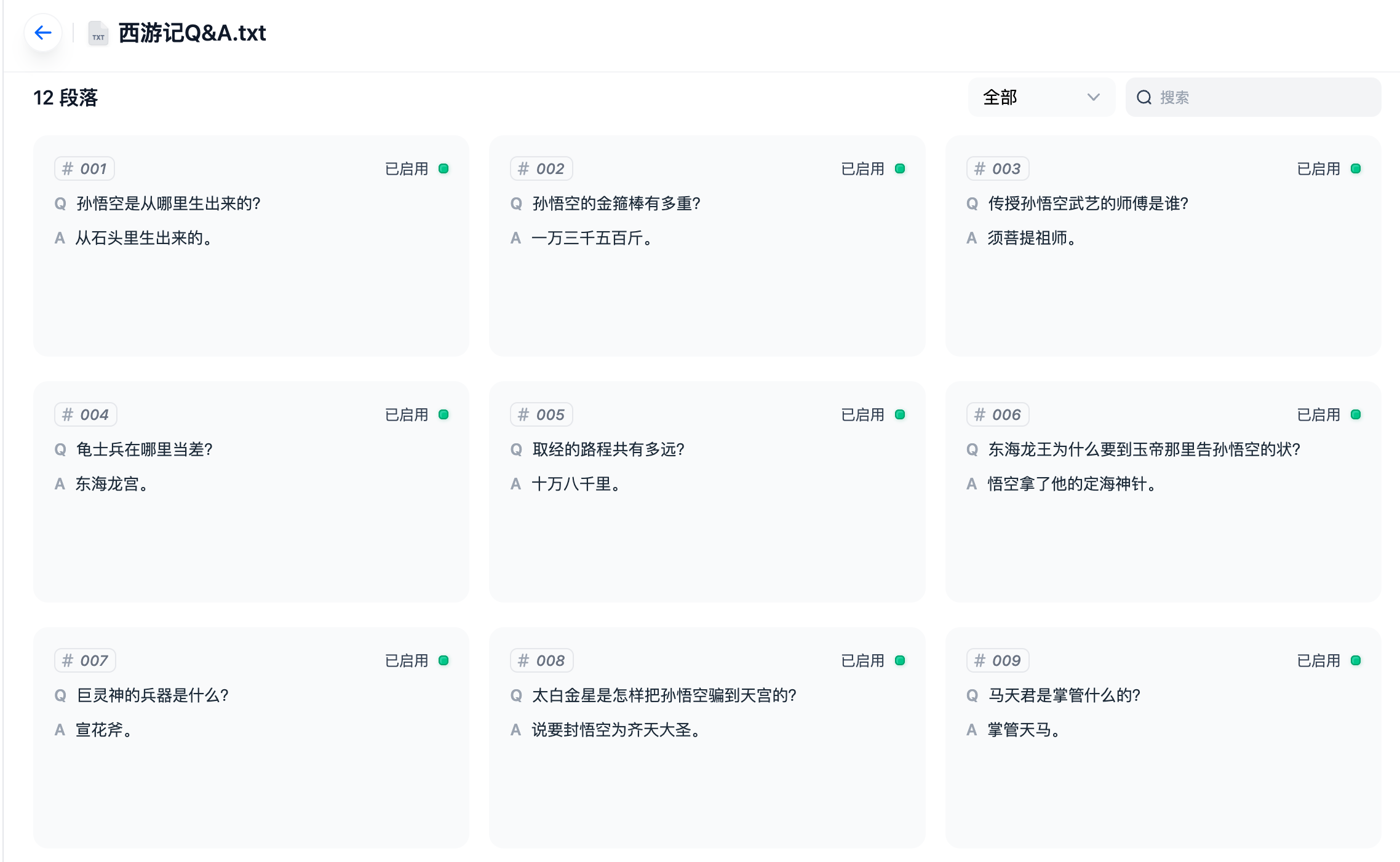1400x862 pixels.
Task: Click the back arrow icon
Action: coord(42,33)
